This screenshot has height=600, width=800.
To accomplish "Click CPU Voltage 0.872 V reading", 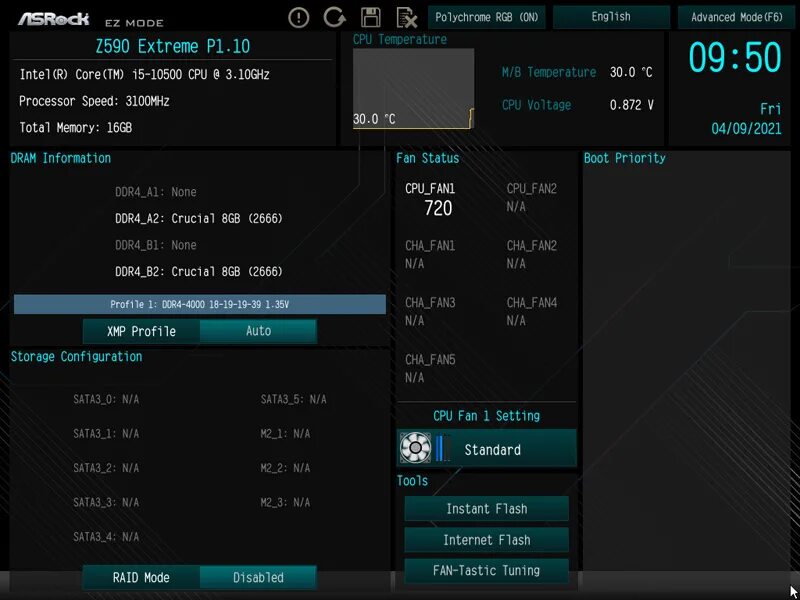I will pos(578,105).
